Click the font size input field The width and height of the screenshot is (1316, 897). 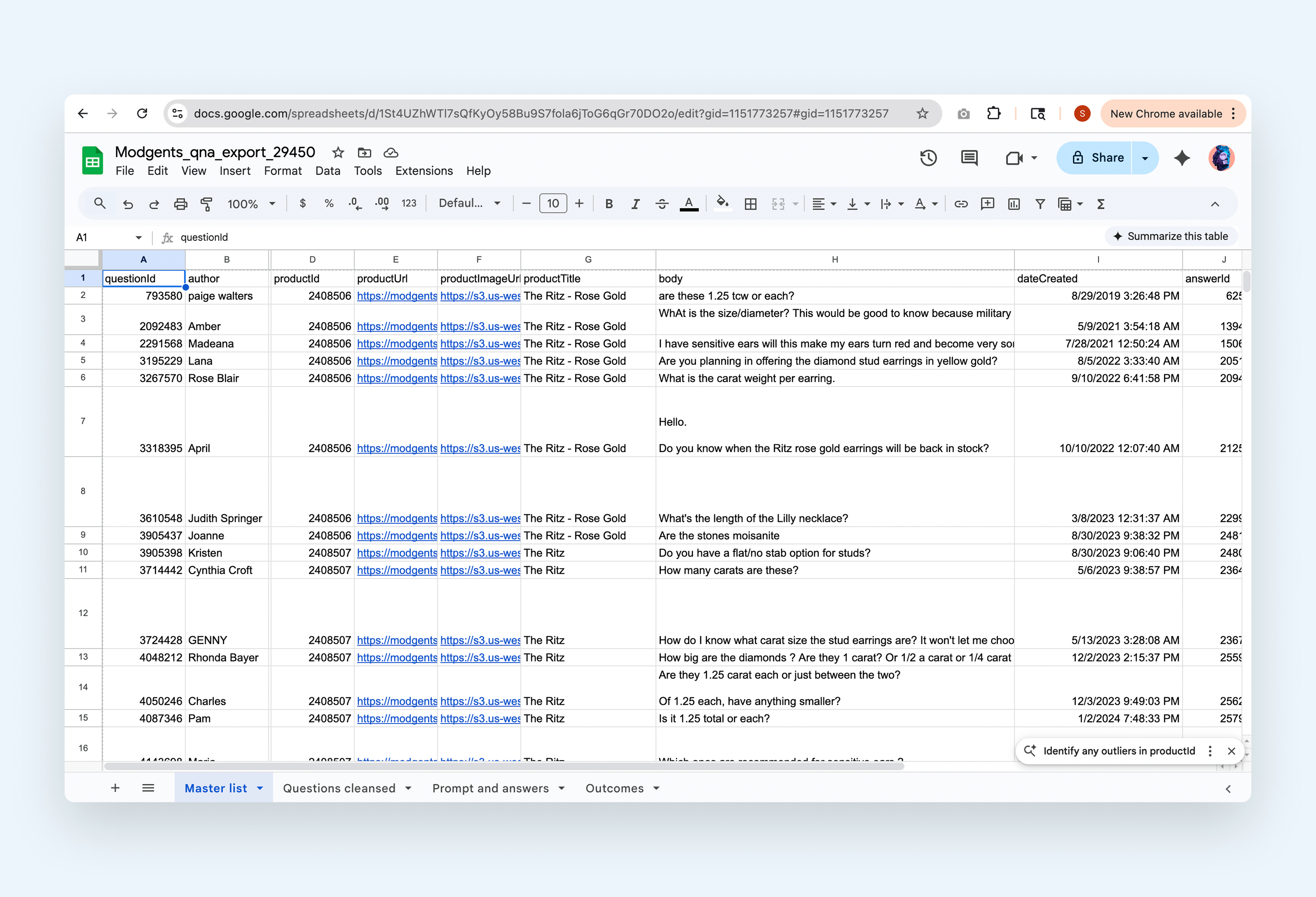tap(553, 204)
